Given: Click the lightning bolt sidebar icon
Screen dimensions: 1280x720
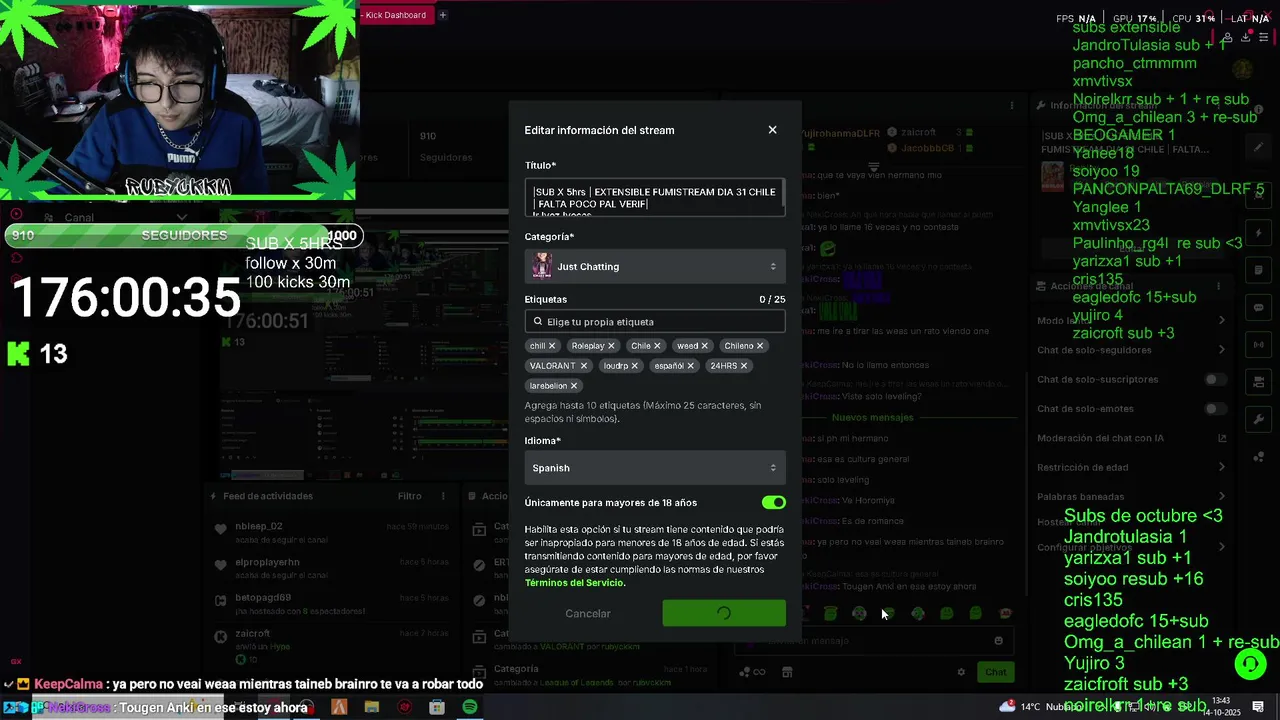Looking at the screenshot, I should click(x=1258, y=233).
